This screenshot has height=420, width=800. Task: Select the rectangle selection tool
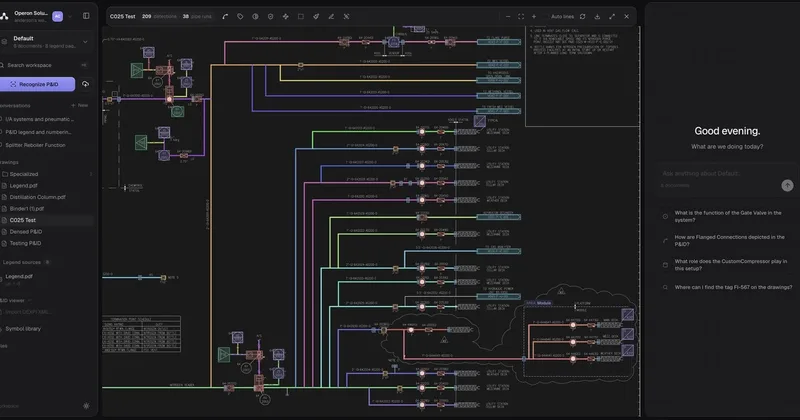tap(301, 16)
